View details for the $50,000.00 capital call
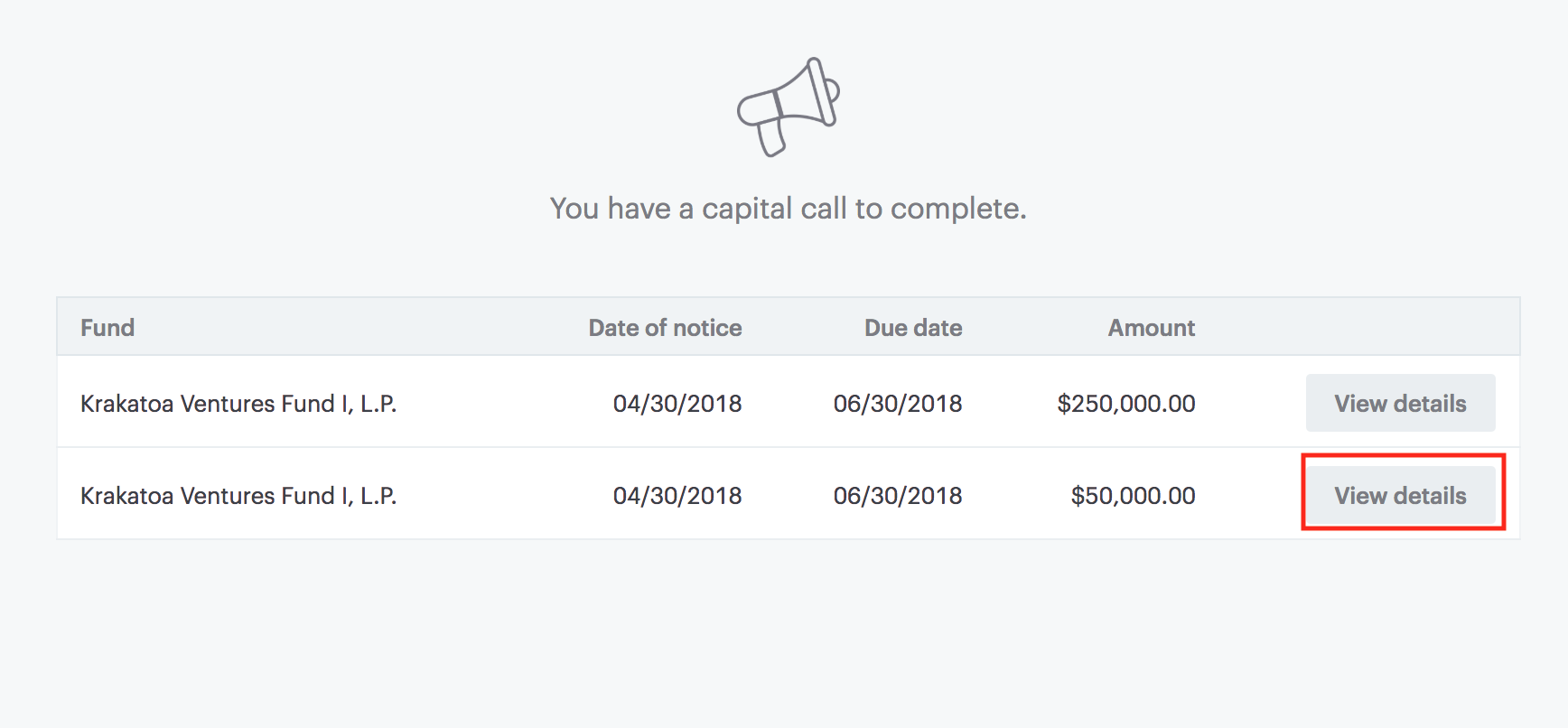The height and width of the screenshot is (728, 1568). pos(1400,495)
